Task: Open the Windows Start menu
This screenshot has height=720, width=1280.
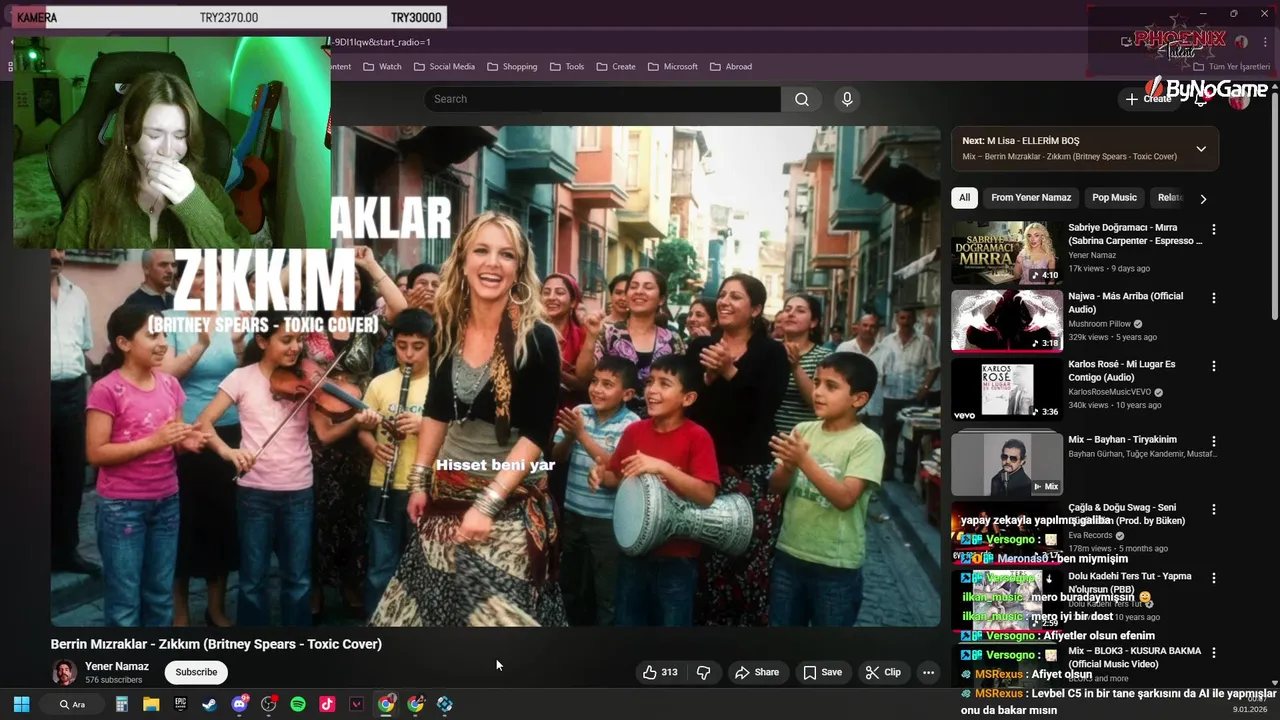Action: (21, 704)
